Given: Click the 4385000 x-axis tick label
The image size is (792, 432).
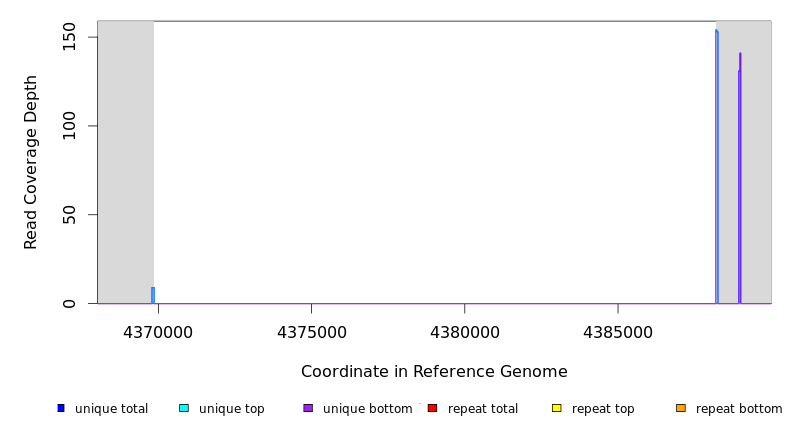Looking at the screenshot, I should pyautogui.click(x=617, y=332).
